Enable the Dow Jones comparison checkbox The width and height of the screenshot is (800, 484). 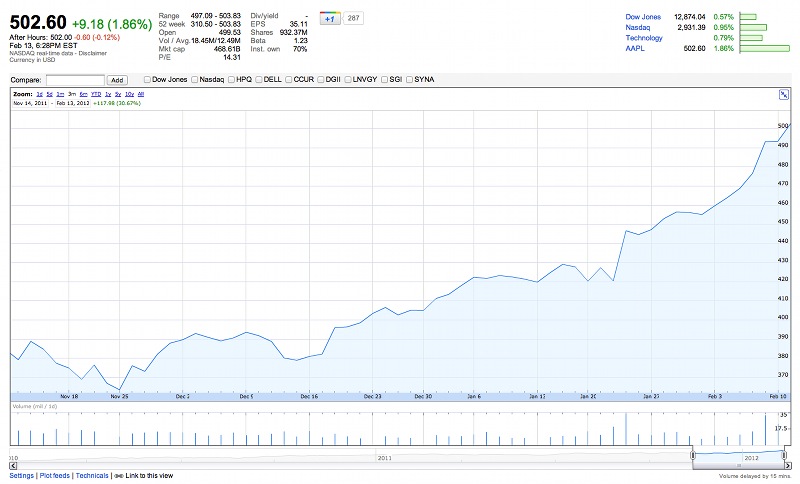click(147, 79)
